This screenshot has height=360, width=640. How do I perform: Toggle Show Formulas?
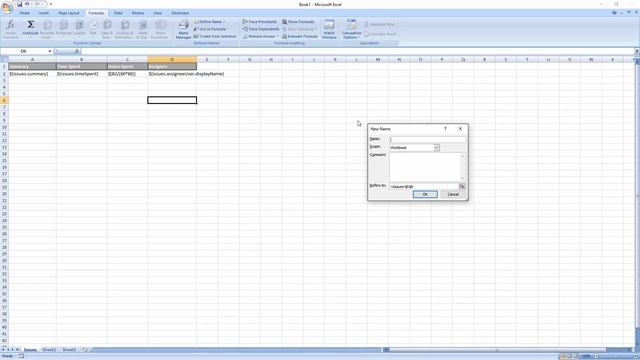[x=298, y=22]
